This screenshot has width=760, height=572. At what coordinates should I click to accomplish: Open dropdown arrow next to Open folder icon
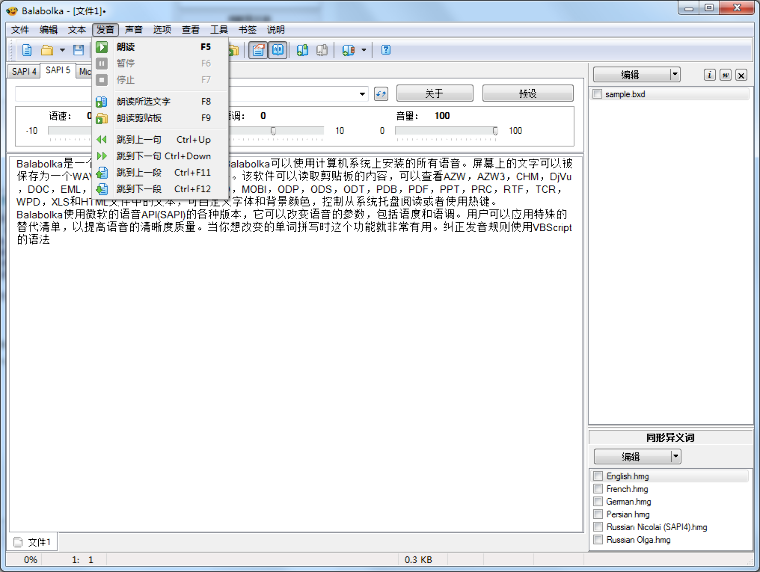pos(62,50)
